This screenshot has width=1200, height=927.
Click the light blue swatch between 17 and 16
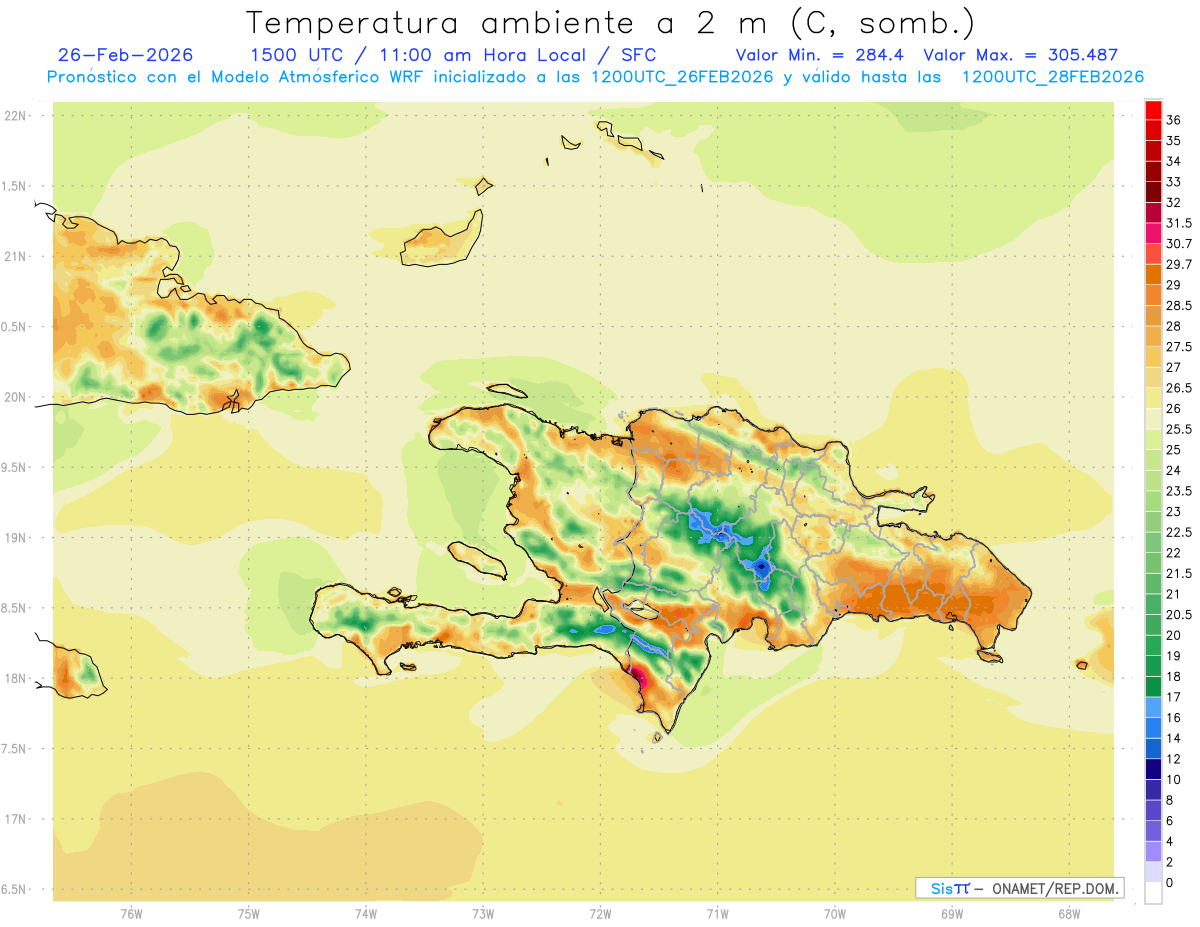(x=1153, y=707)
